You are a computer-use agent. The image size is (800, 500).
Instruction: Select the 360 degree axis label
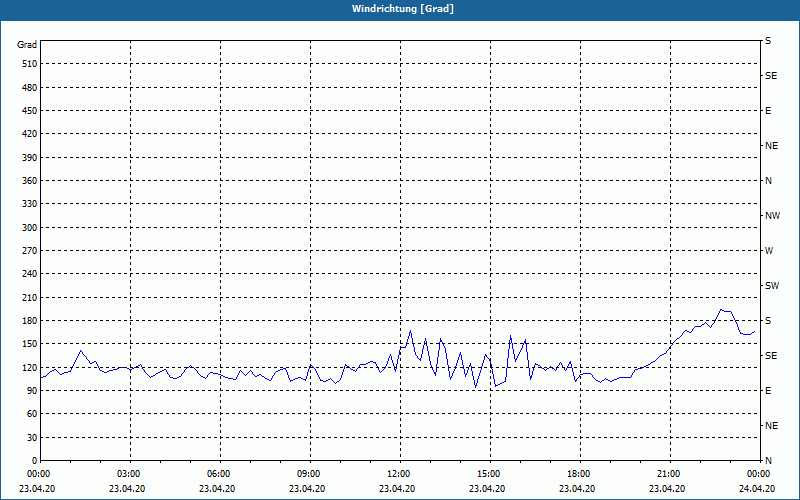point(30,181)
